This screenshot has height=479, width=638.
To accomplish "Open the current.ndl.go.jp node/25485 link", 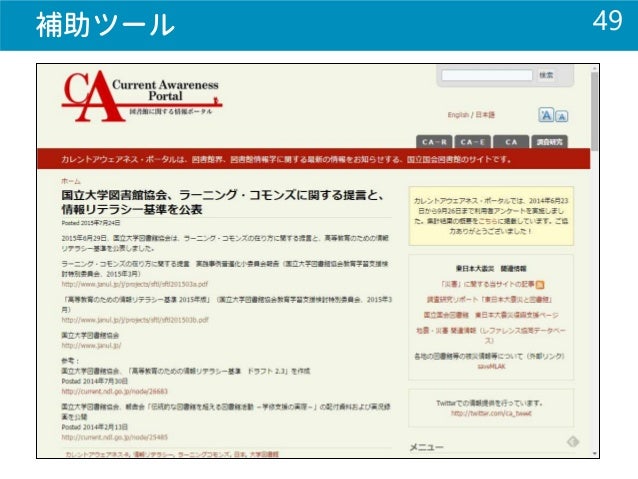I will 114,437.
